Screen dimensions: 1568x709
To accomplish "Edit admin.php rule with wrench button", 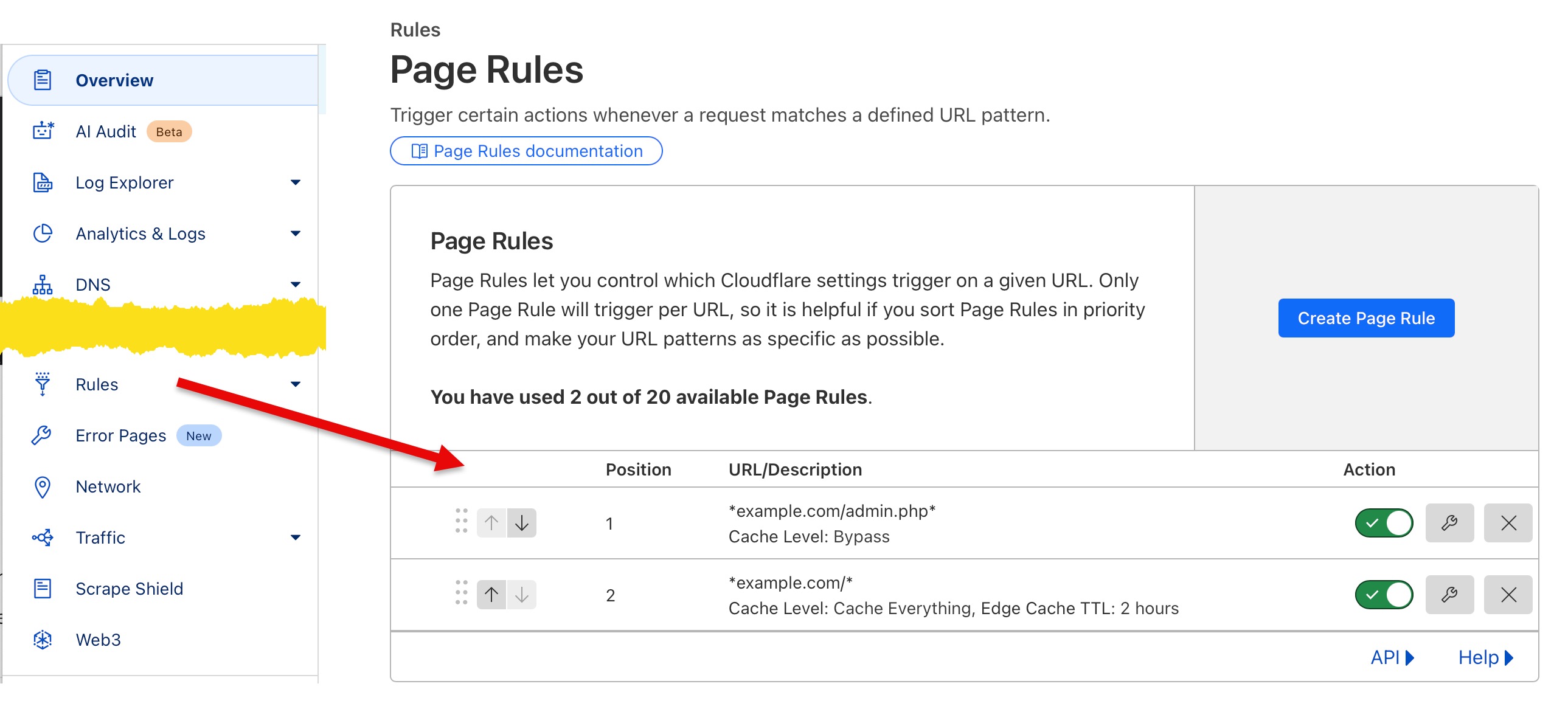I will coord(1449,523).
